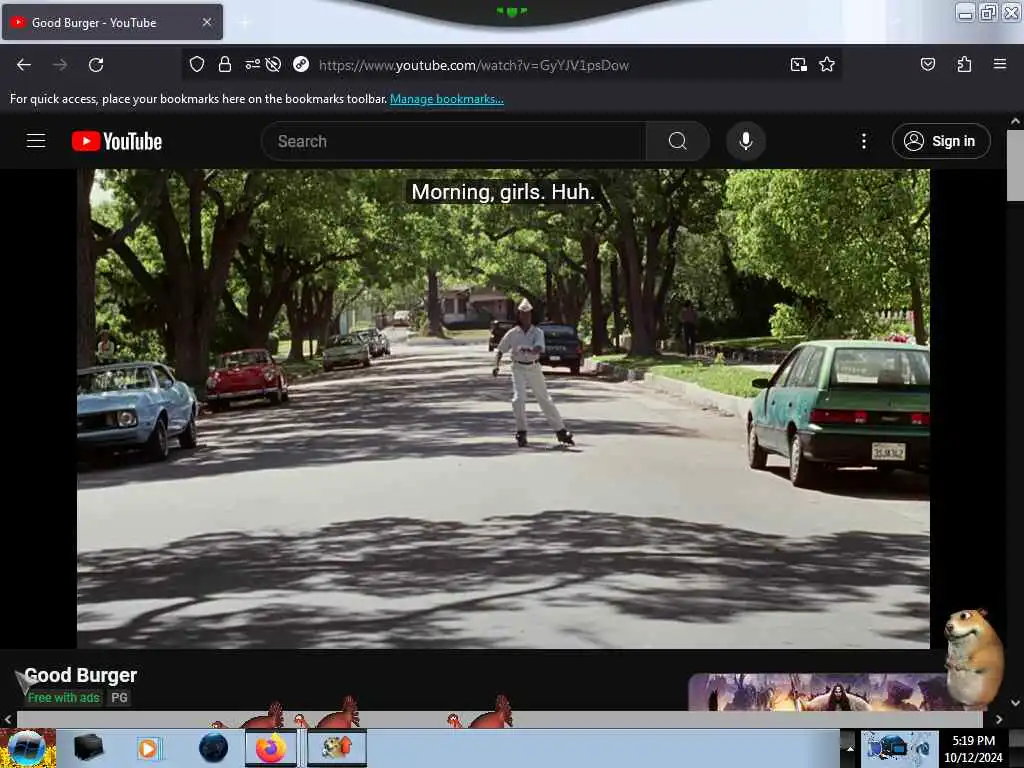Click the vertical scrollbar down arrow
This screenshot has height=768, width=1024.
tap(1015, 703)
